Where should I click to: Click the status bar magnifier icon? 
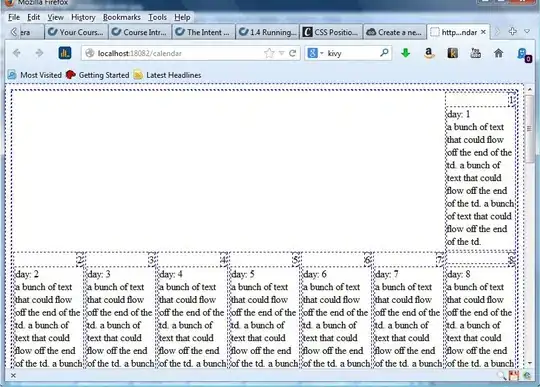[x=501, y=376]
